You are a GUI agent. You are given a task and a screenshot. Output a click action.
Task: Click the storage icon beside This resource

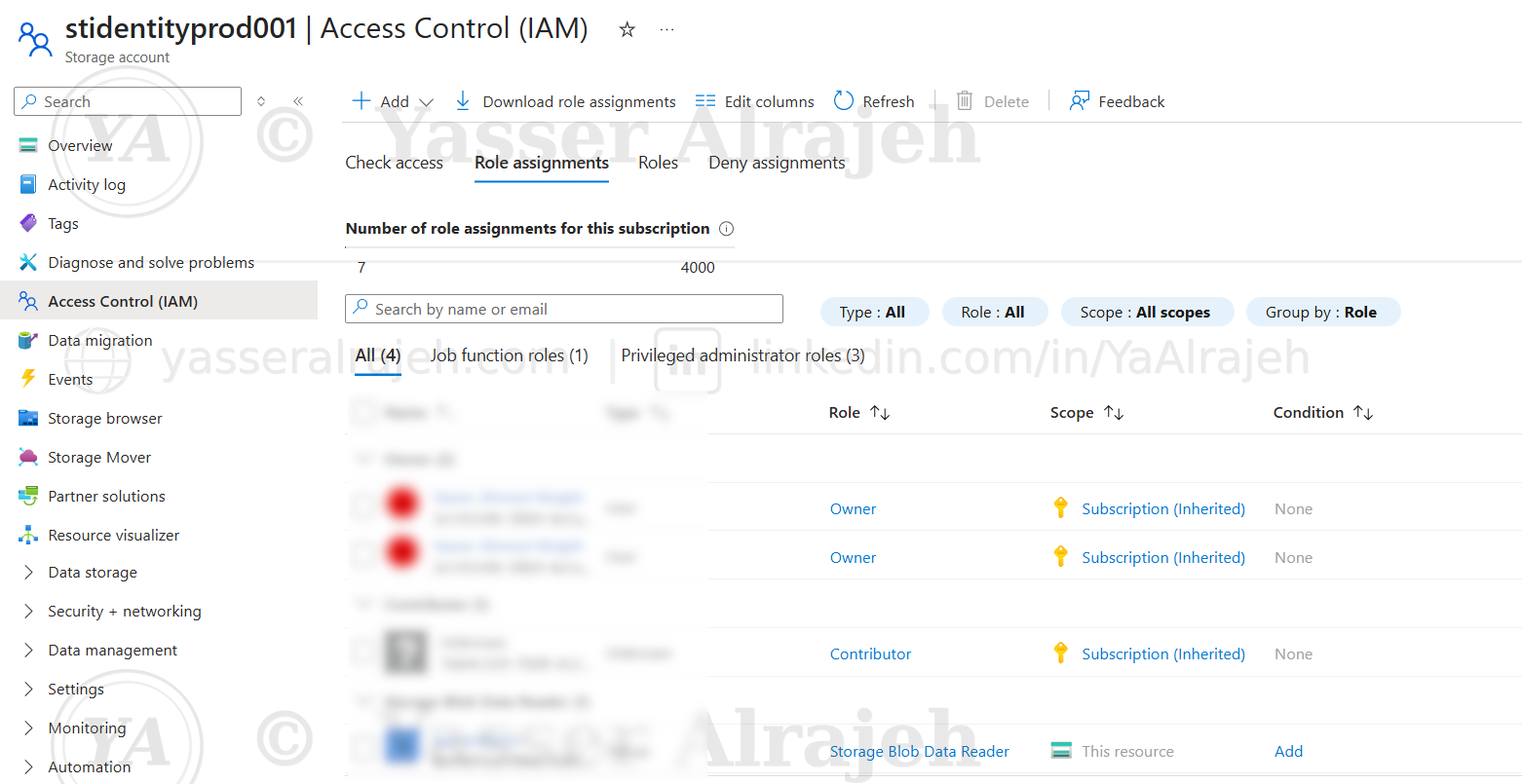point(1061,751)
